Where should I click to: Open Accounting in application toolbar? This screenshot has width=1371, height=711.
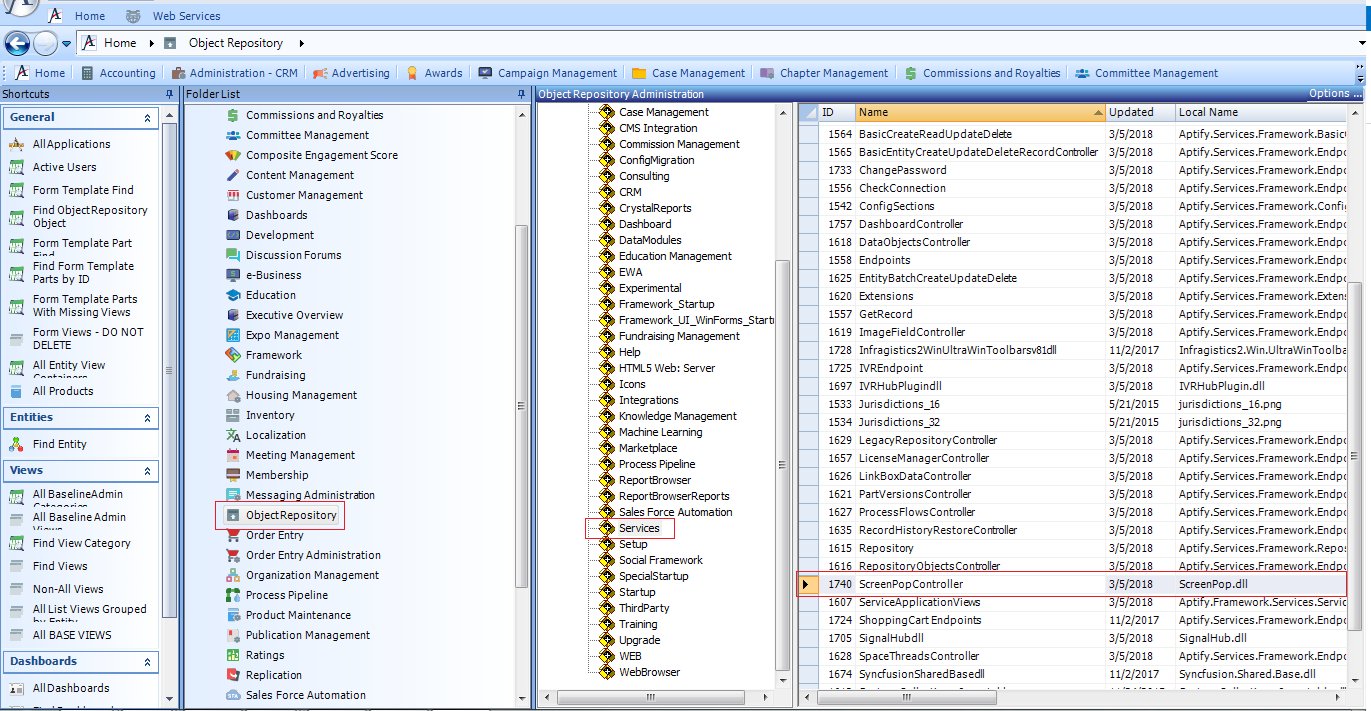118,73
